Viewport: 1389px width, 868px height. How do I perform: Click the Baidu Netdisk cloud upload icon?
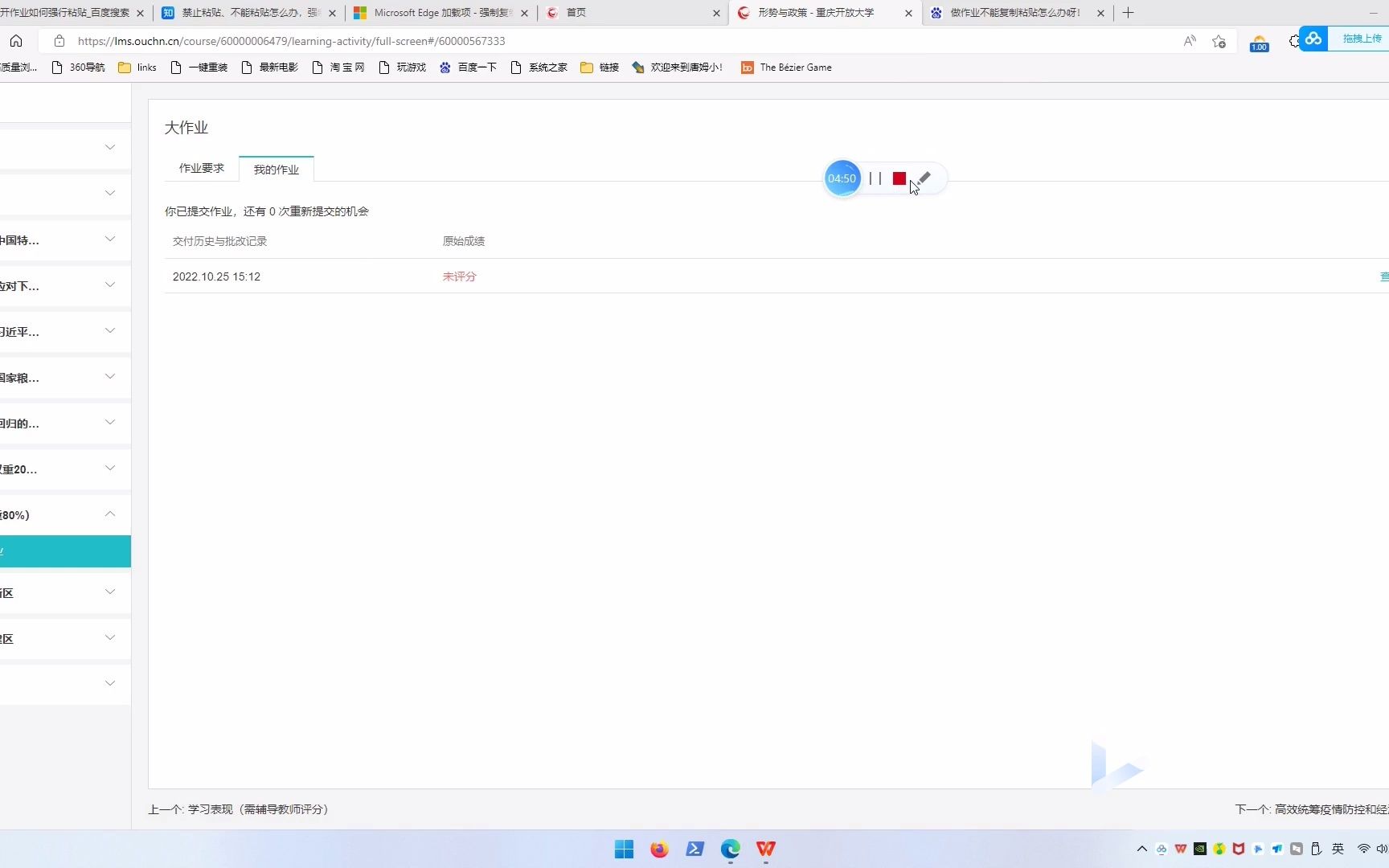(1313, 39)
